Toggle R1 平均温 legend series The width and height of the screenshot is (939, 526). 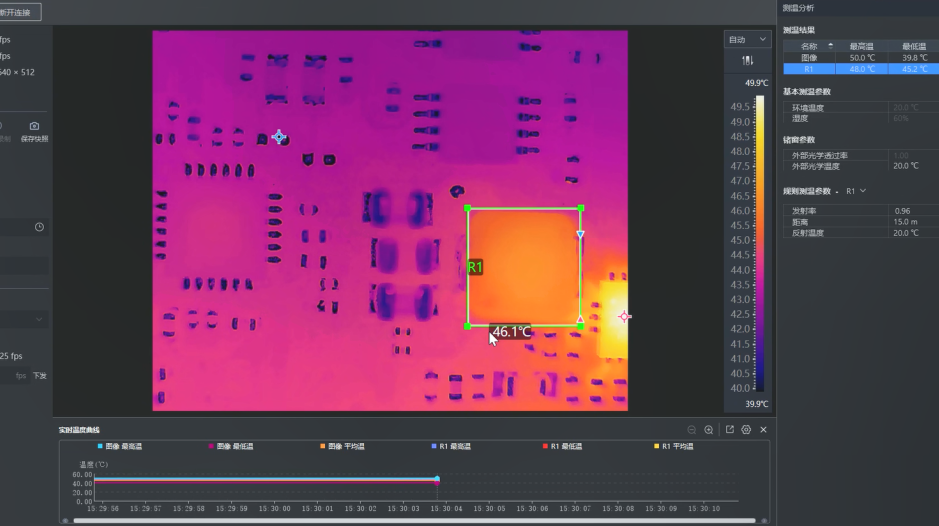674,446
